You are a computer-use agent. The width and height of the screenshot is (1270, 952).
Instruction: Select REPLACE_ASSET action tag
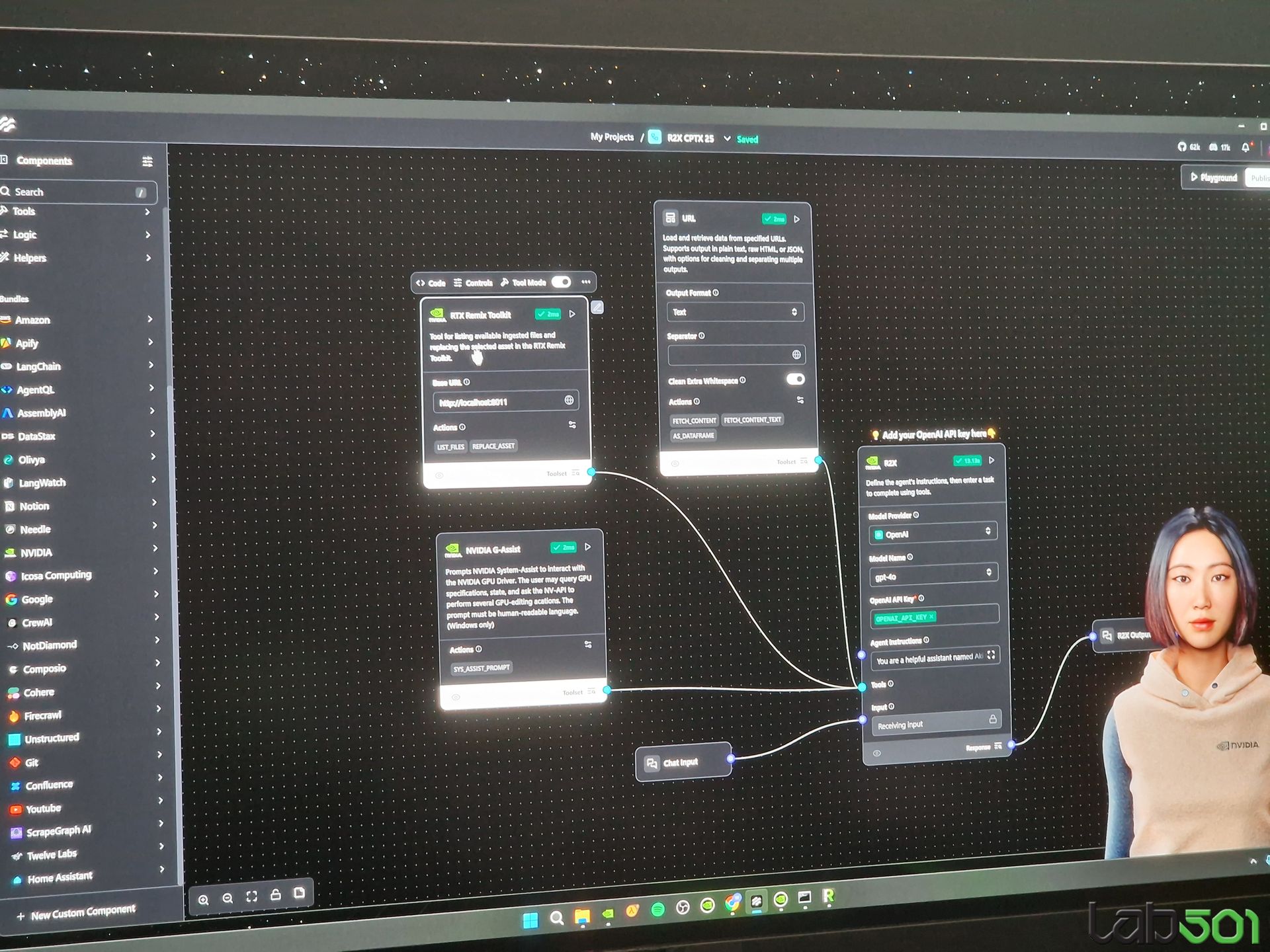pyautogui.click(x=493, y=446)
